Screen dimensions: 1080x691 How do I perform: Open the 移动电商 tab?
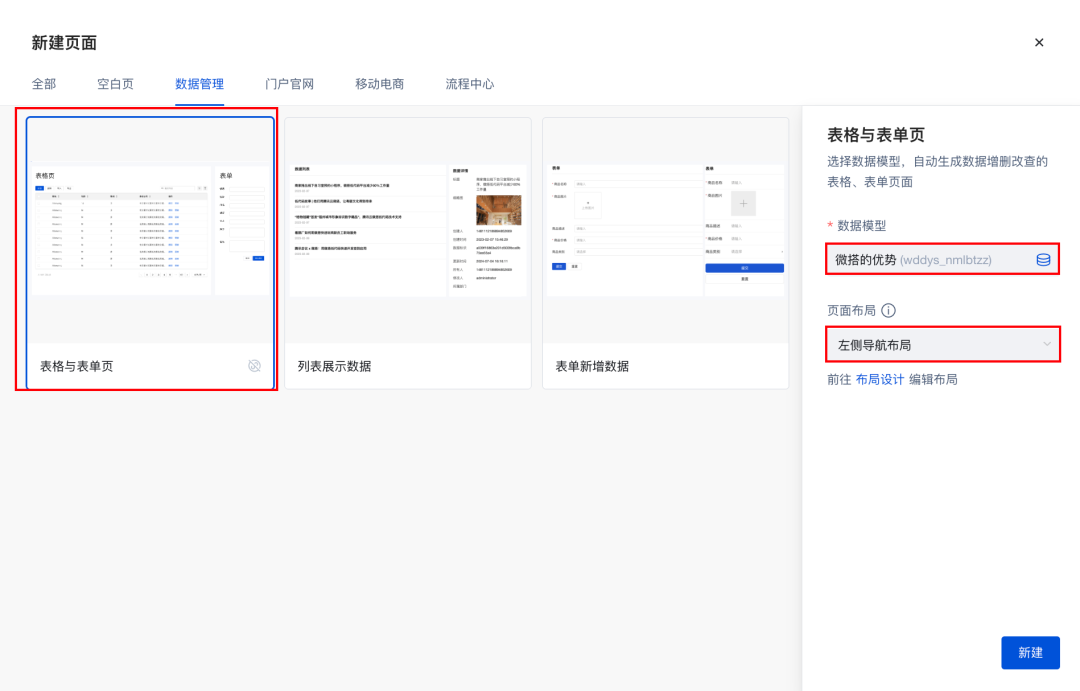[380, 84]
